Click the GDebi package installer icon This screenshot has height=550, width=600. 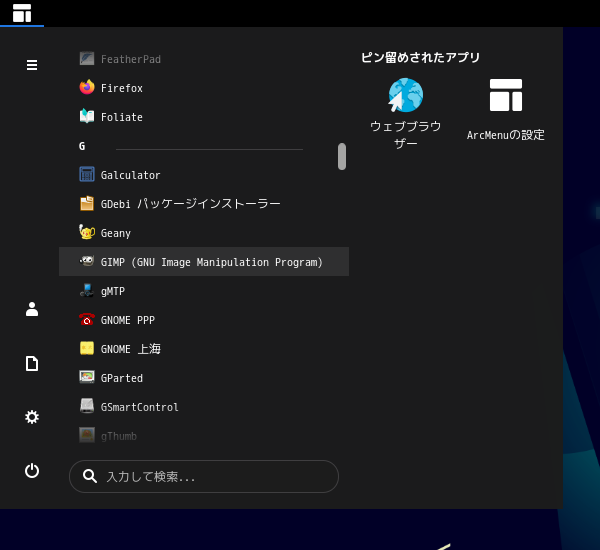87,204
